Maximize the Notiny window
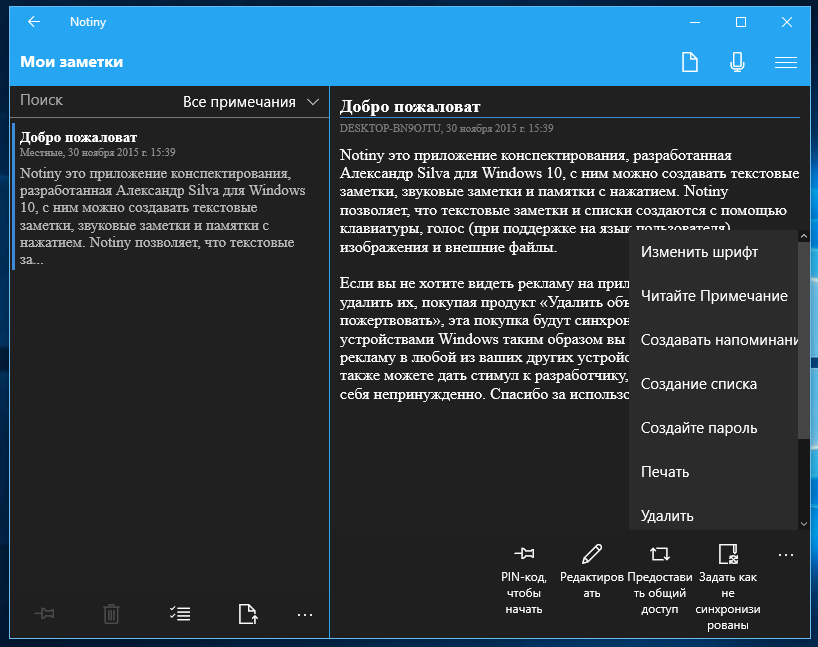Screen dimensions: 818x647 [741, 22]
